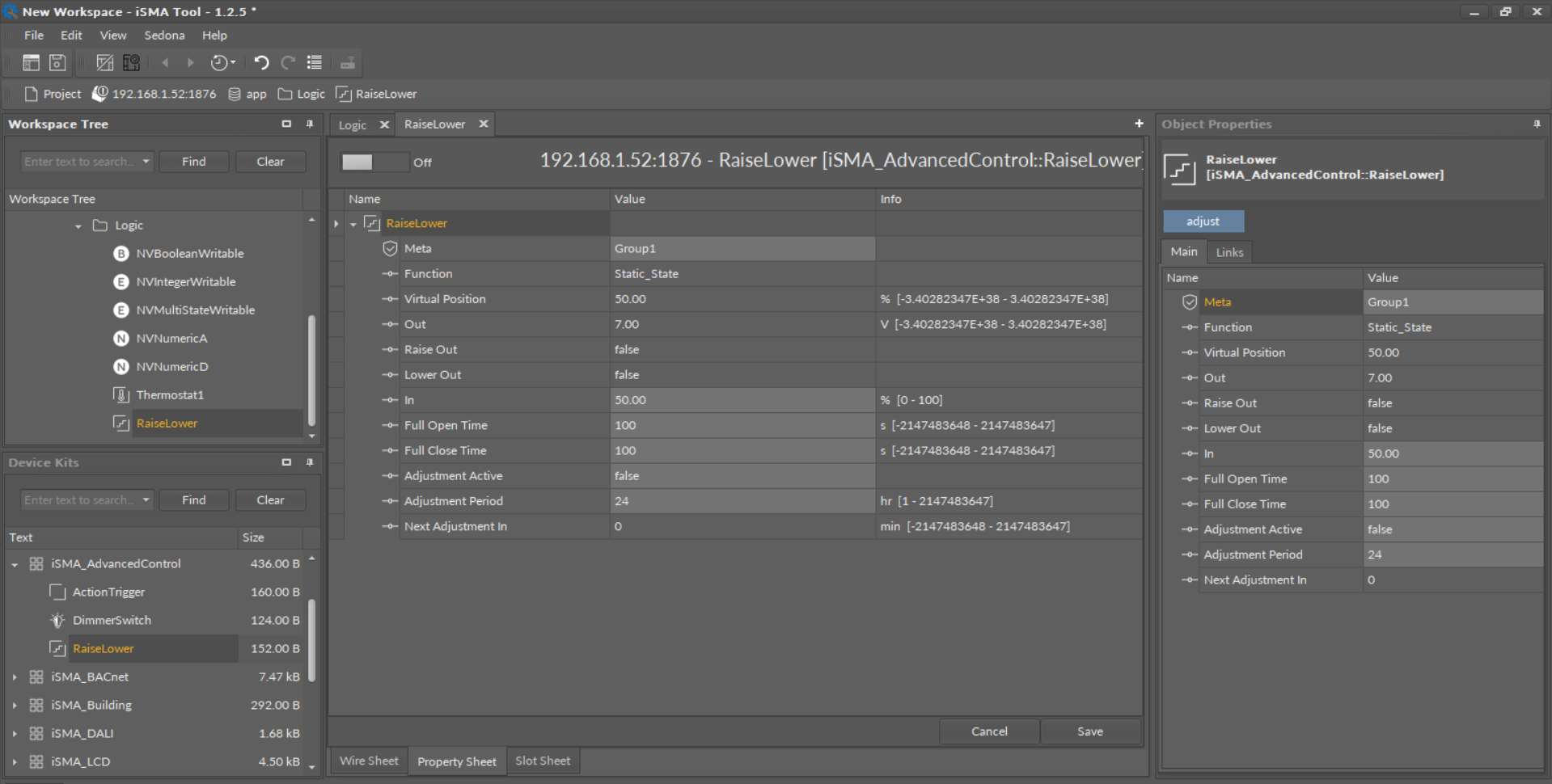The width and height of the screenshot is (1552, 784).
Task: Pin the Workspace Tree panel
Action: point(310,124)
